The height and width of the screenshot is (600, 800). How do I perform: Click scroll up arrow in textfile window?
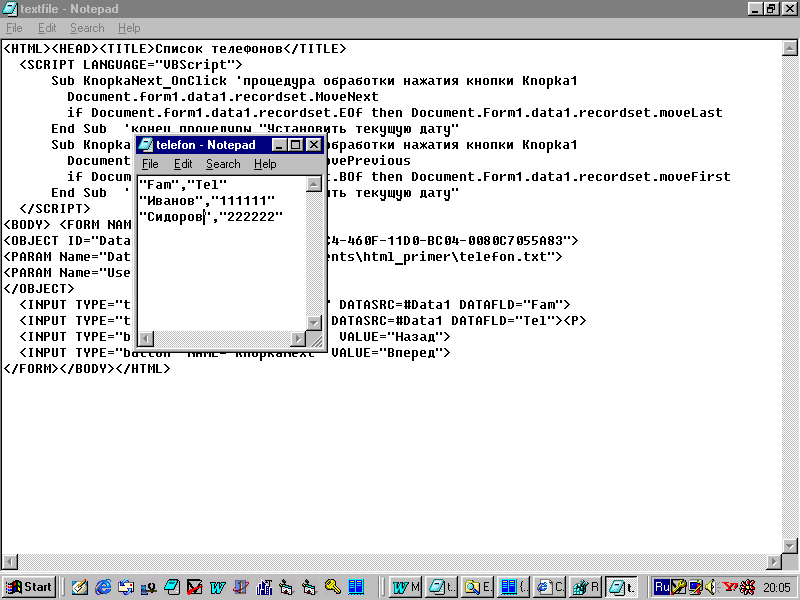click(789, 48)
